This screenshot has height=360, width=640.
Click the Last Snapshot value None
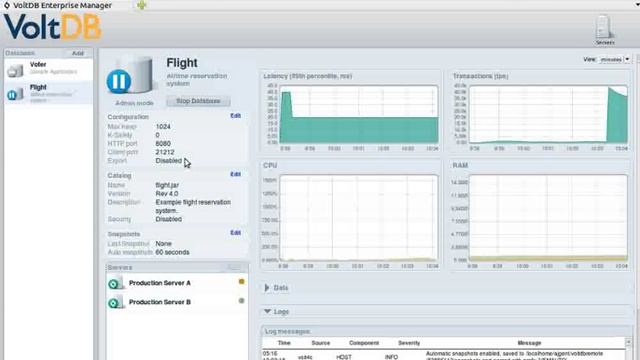pos(163,244)
